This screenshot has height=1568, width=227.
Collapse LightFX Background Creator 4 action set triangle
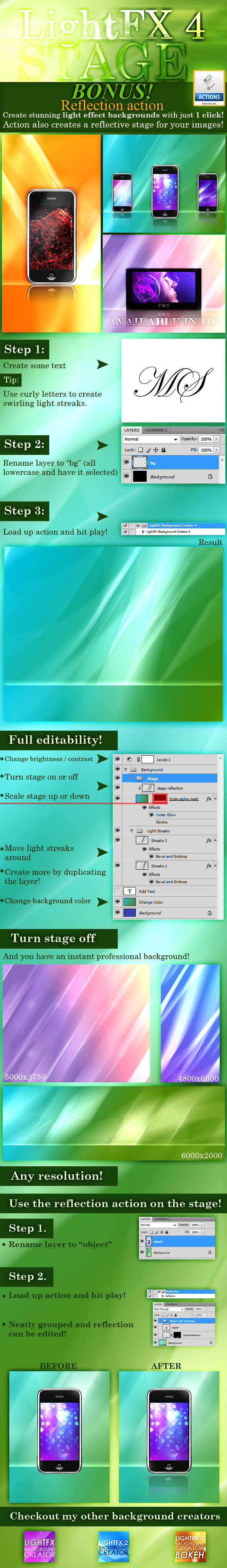tap(137, 525)
